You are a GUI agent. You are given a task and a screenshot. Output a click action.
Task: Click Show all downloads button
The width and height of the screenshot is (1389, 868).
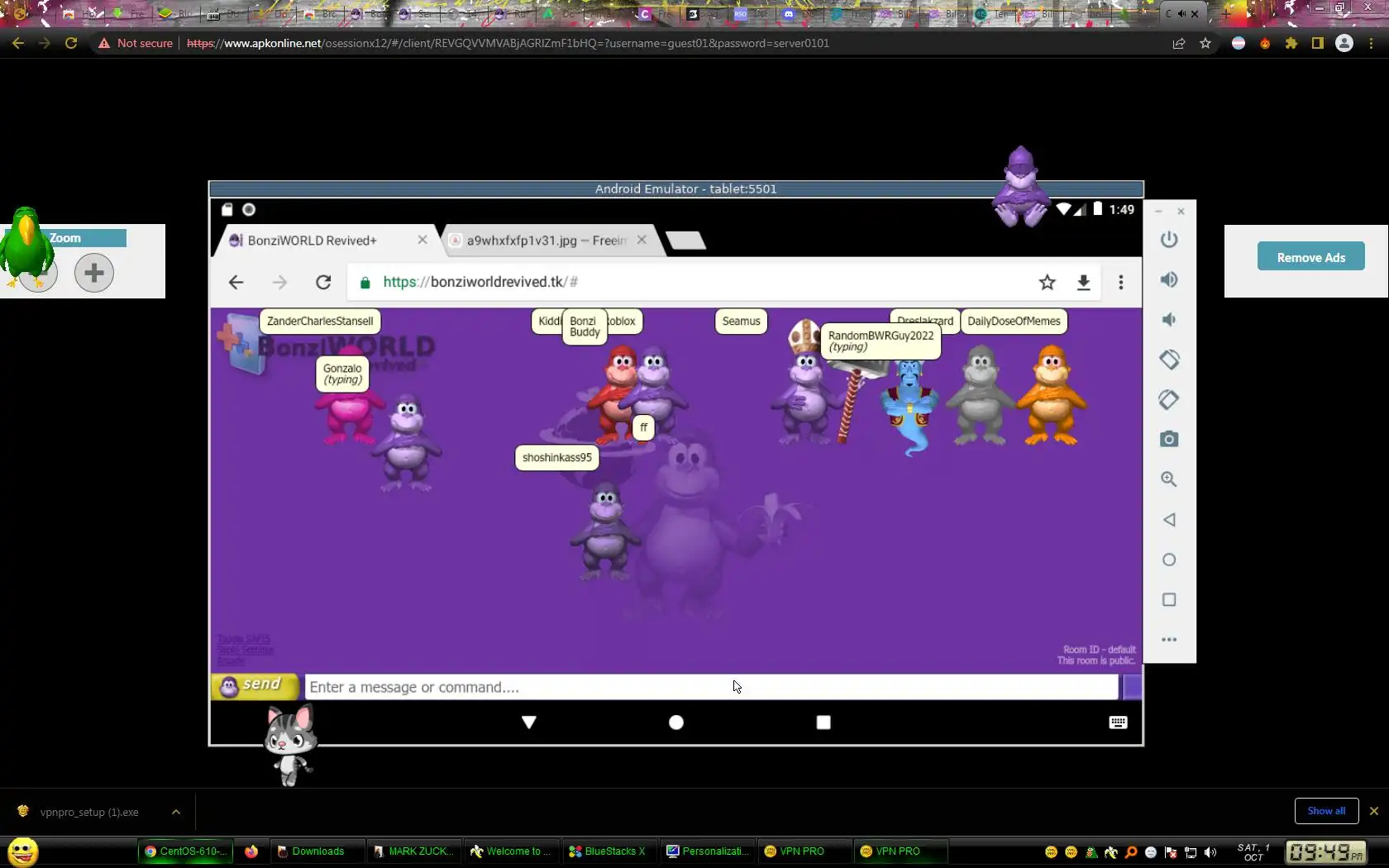pos(1326,811)
